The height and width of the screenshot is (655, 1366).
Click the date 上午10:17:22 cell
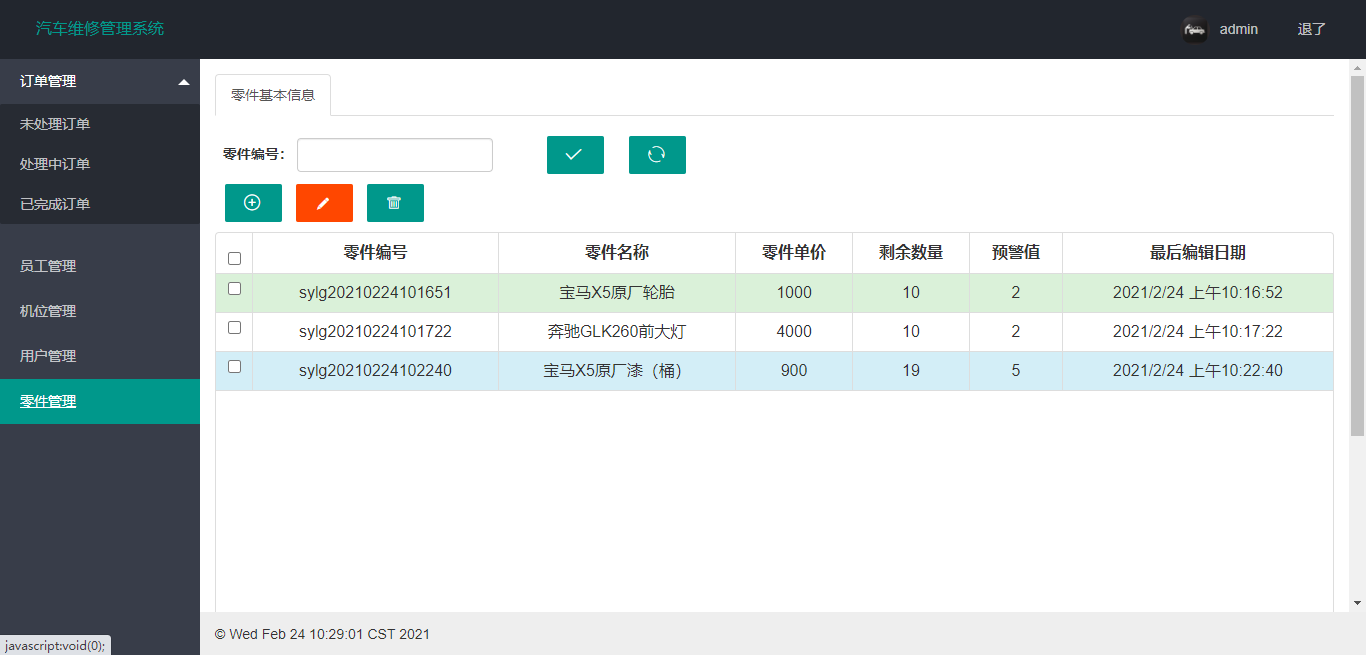pos(1198,332)
